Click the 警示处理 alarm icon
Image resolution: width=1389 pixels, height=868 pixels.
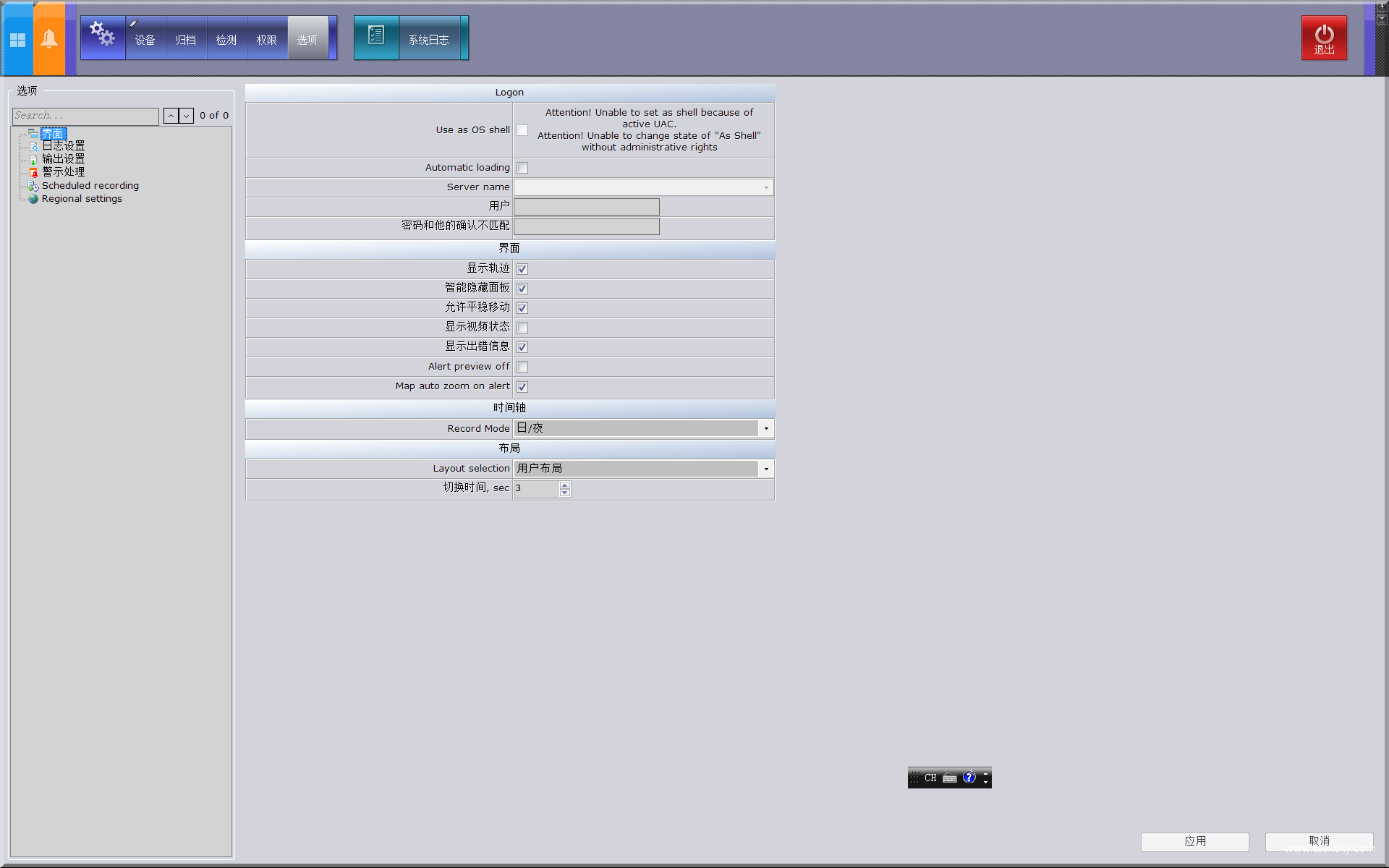coord(33,172)
